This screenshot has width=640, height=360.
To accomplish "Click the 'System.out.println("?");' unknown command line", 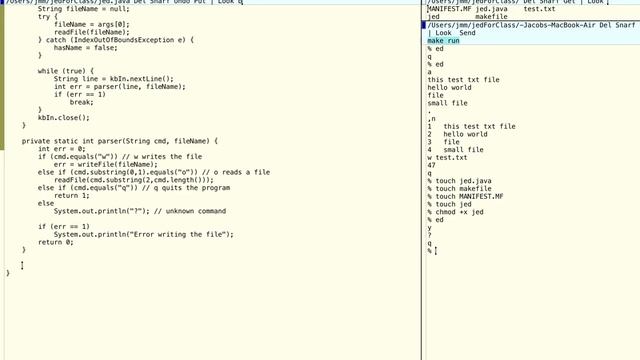I will 140,211.
